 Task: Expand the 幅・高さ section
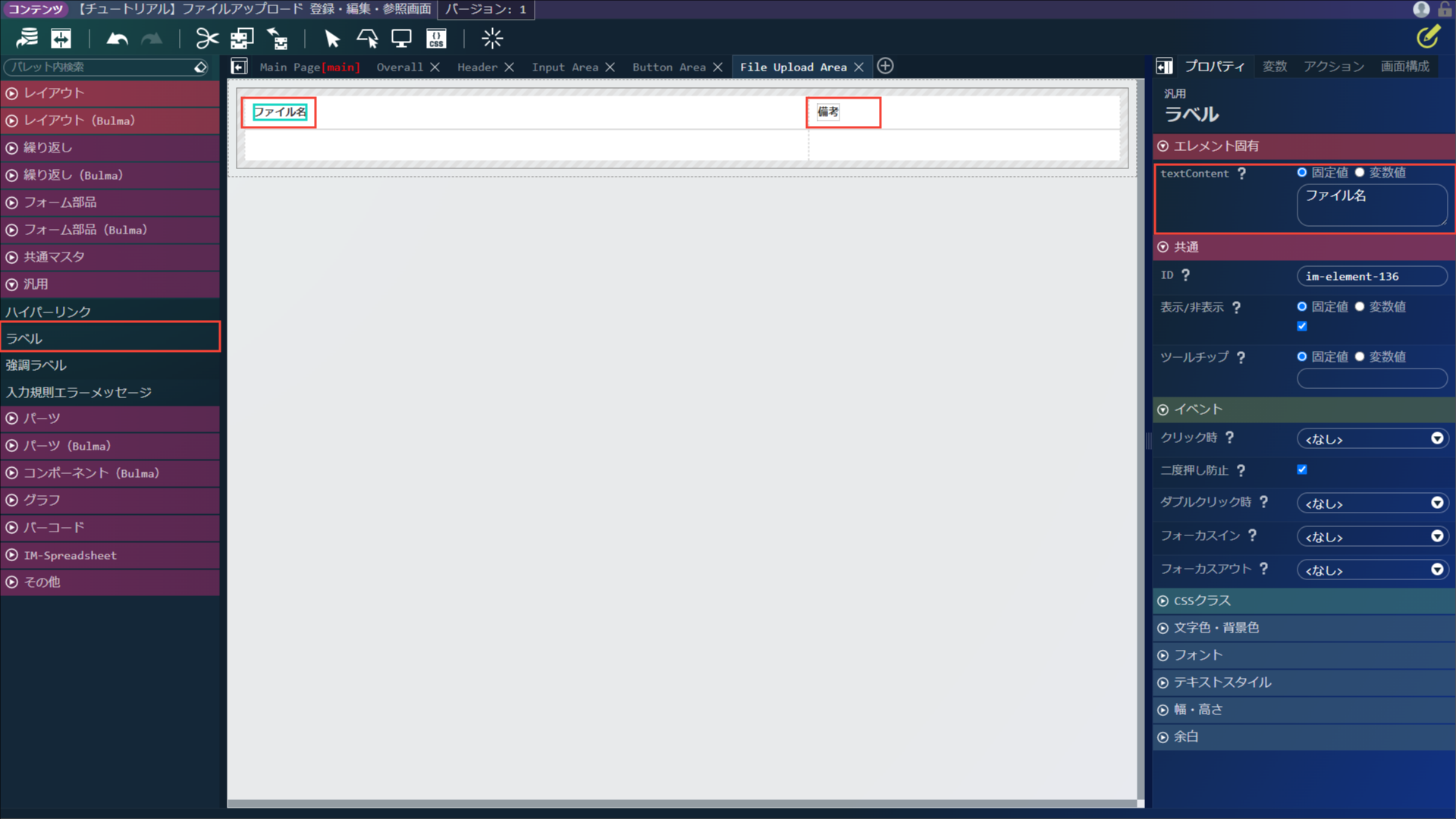tap(1304, 710)
